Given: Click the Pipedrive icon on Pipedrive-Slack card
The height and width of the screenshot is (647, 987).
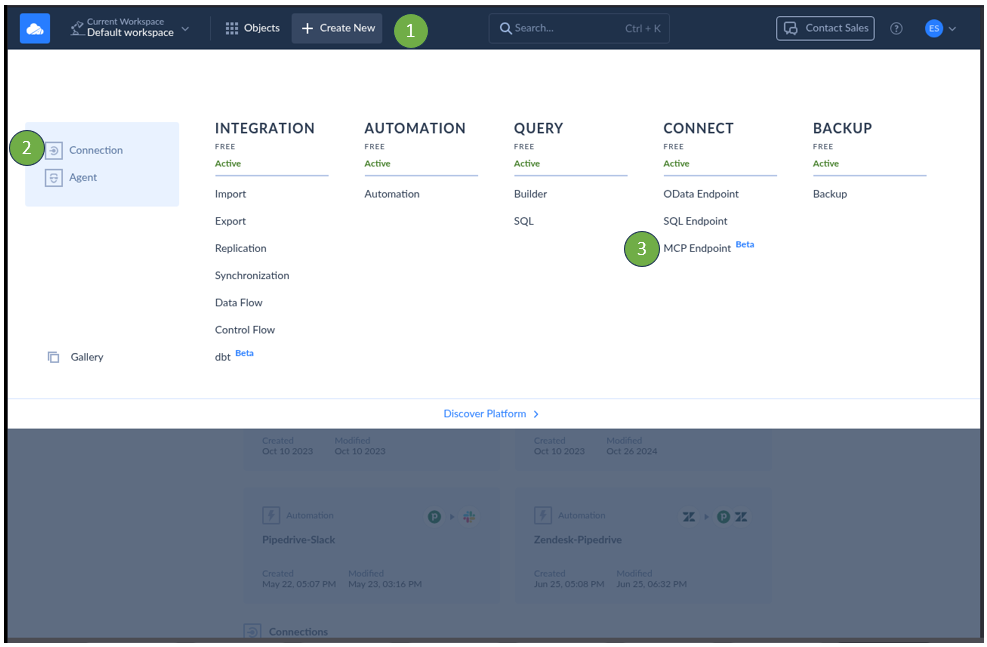Looking at the screenshot, I should point(434,516).
